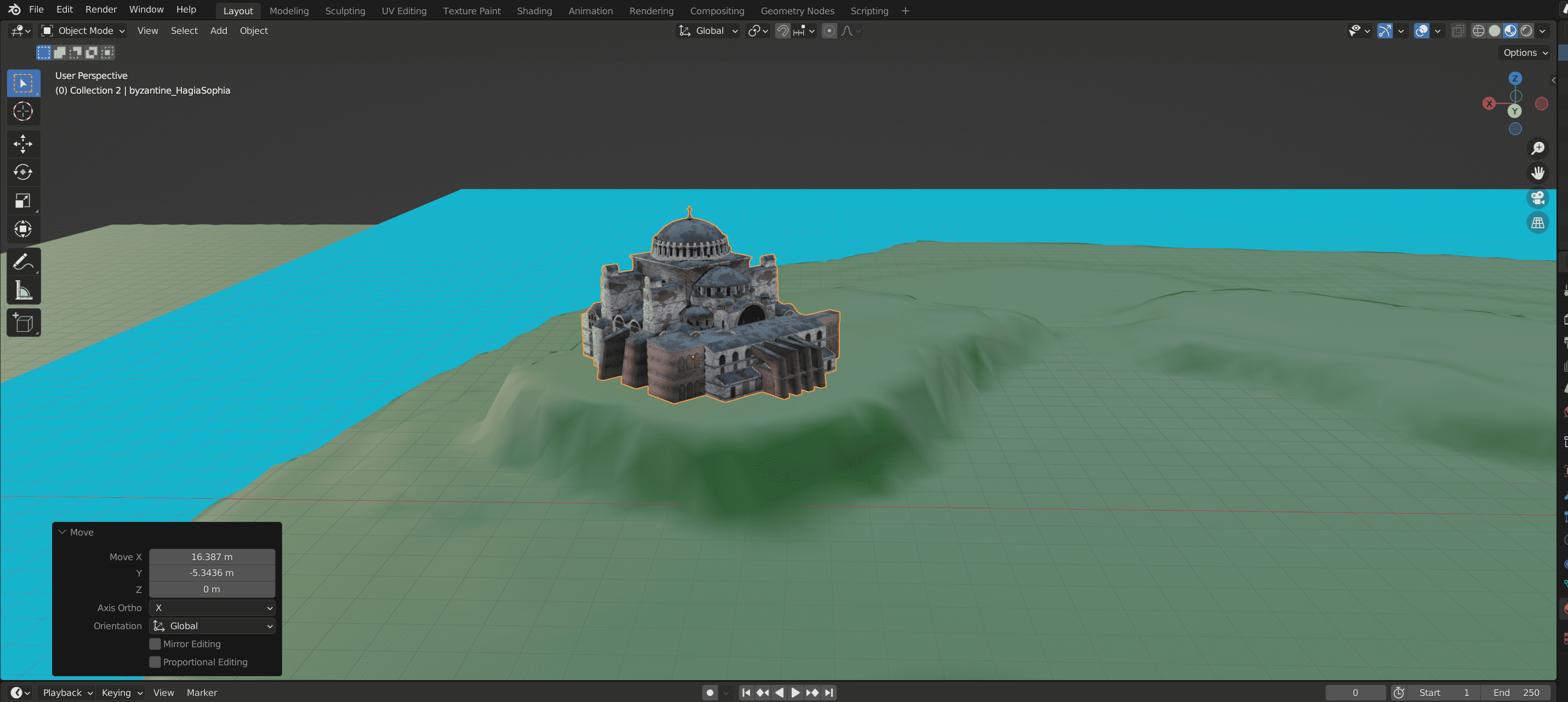Toggle use preview range clock icon
The width and height of the screenshot is (1568, 702).
[1399, 693]
